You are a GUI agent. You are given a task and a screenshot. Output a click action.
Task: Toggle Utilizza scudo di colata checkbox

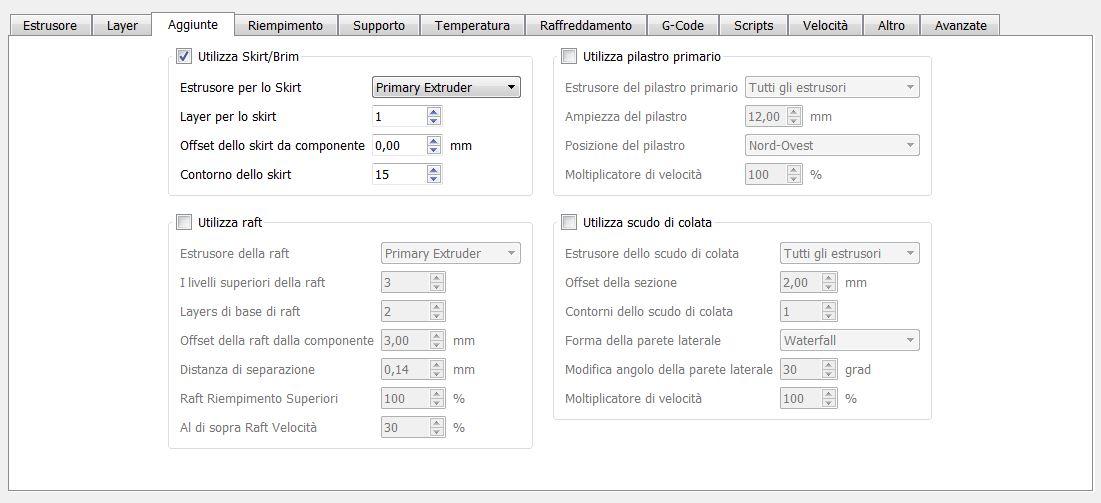coord(570,222)
